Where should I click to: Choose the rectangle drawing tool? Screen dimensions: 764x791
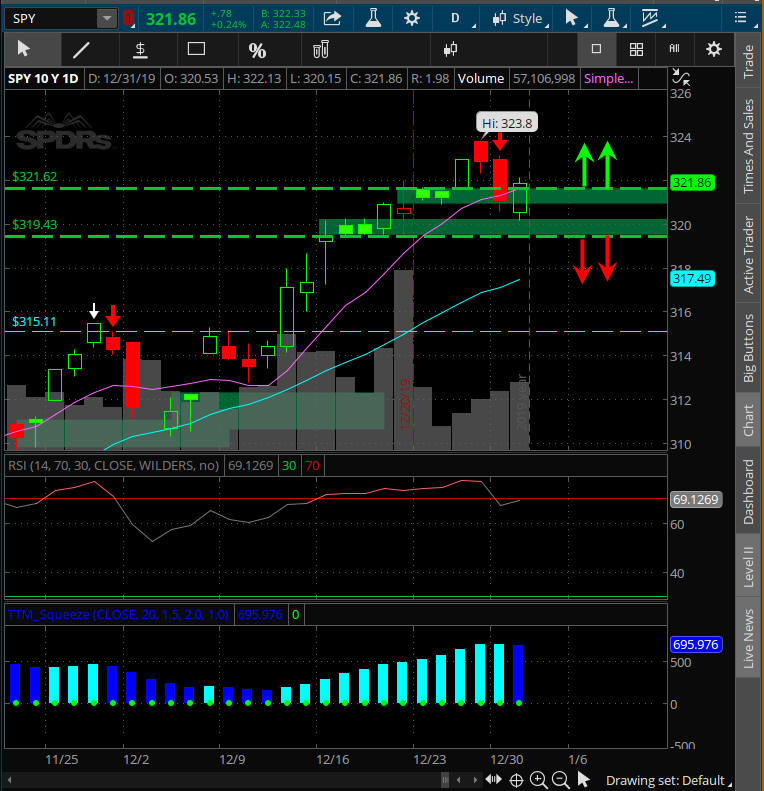point(196,49)
